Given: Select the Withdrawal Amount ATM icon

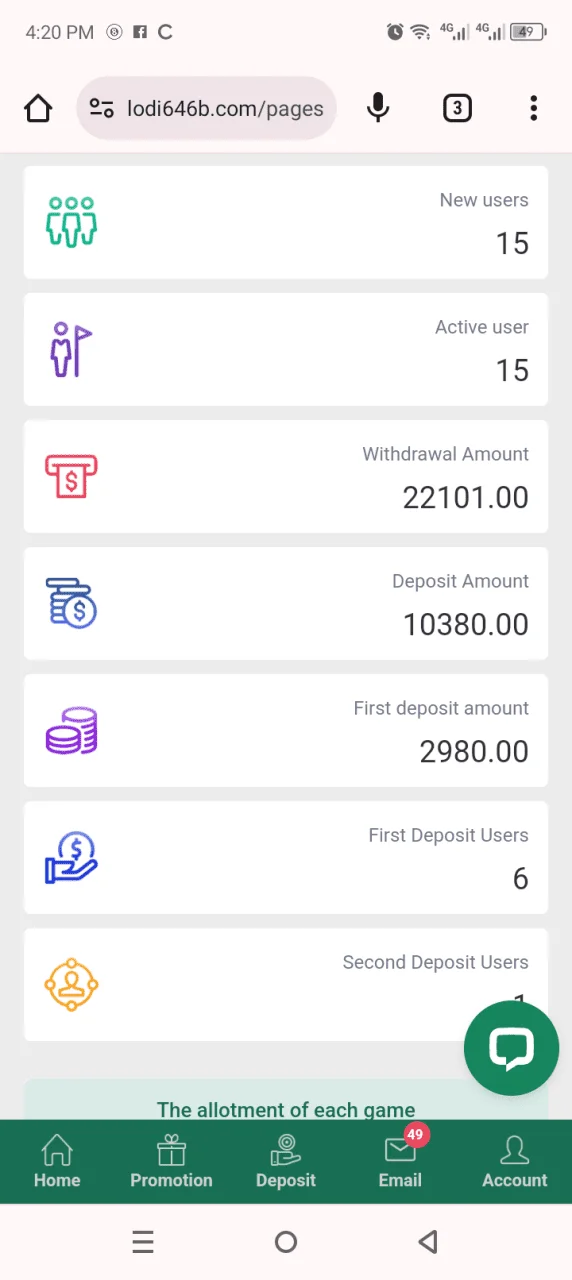Looking at the screenshot, I should [71, 476].
